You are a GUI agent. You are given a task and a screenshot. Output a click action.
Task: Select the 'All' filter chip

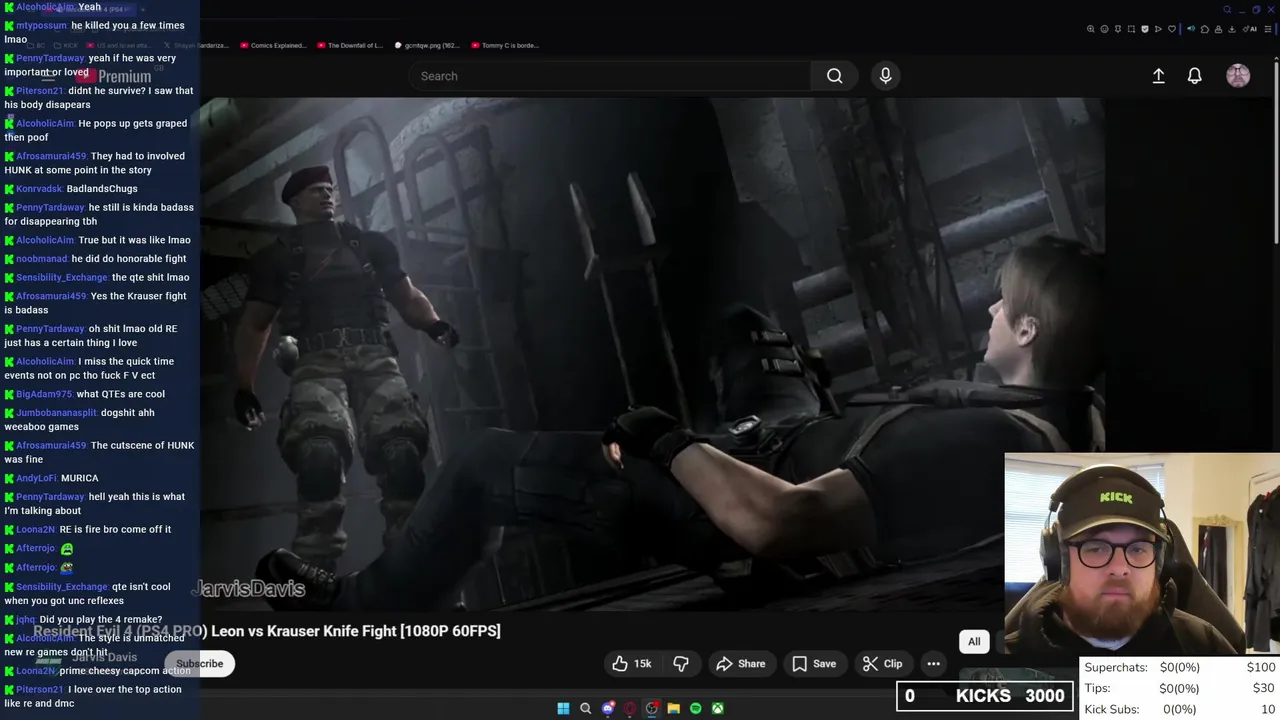974,642
